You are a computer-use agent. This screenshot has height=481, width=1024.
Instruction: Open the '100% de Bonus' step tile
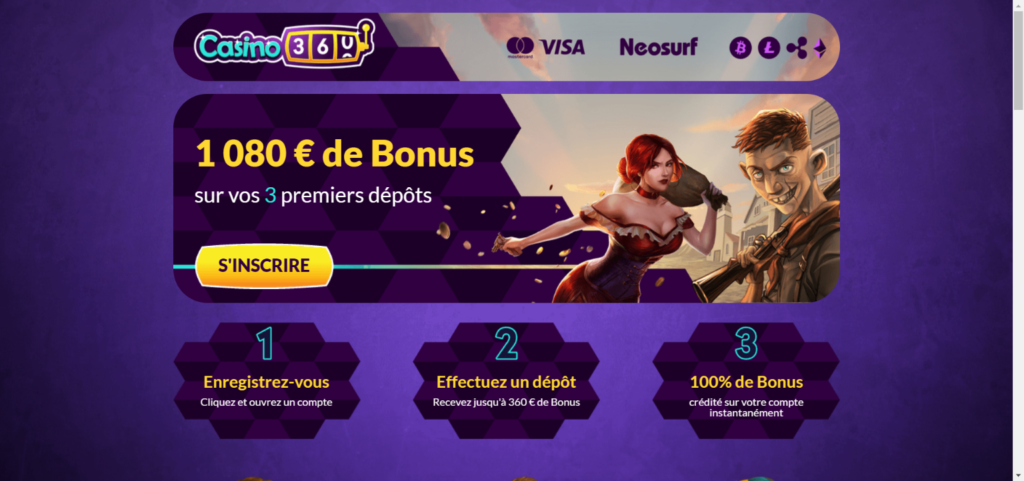coord(746,380)
